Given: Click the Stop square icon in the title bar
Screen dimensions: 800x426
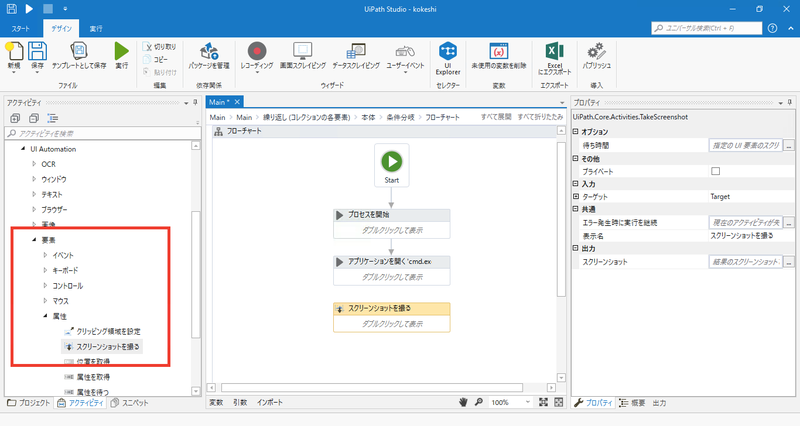Looking at the screenshot, I should coord(47,9).
